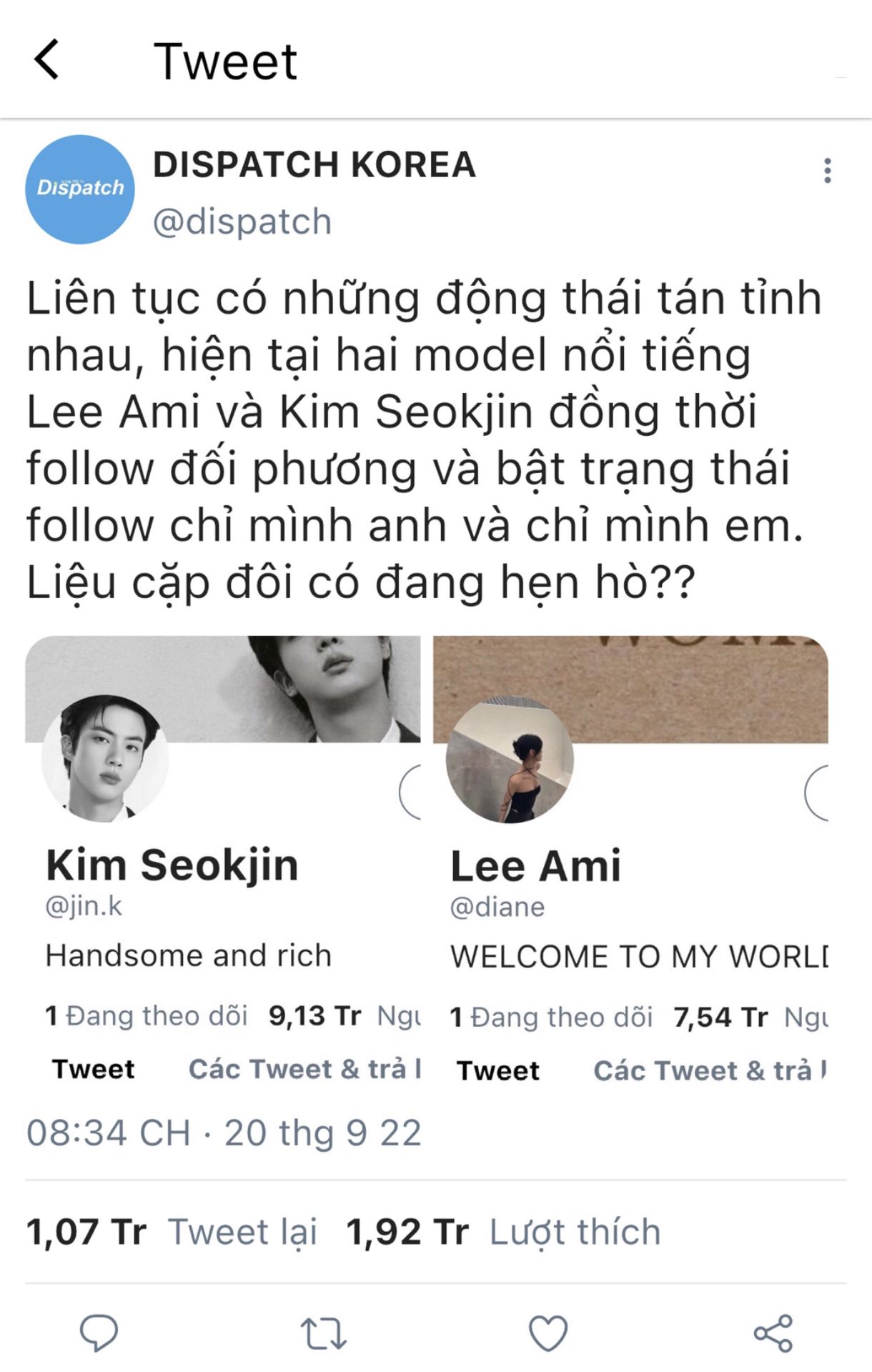Select Tweet tab under Kim Seokjin
Viewport: 872px width, 1372px height.
coord(93,1069)
